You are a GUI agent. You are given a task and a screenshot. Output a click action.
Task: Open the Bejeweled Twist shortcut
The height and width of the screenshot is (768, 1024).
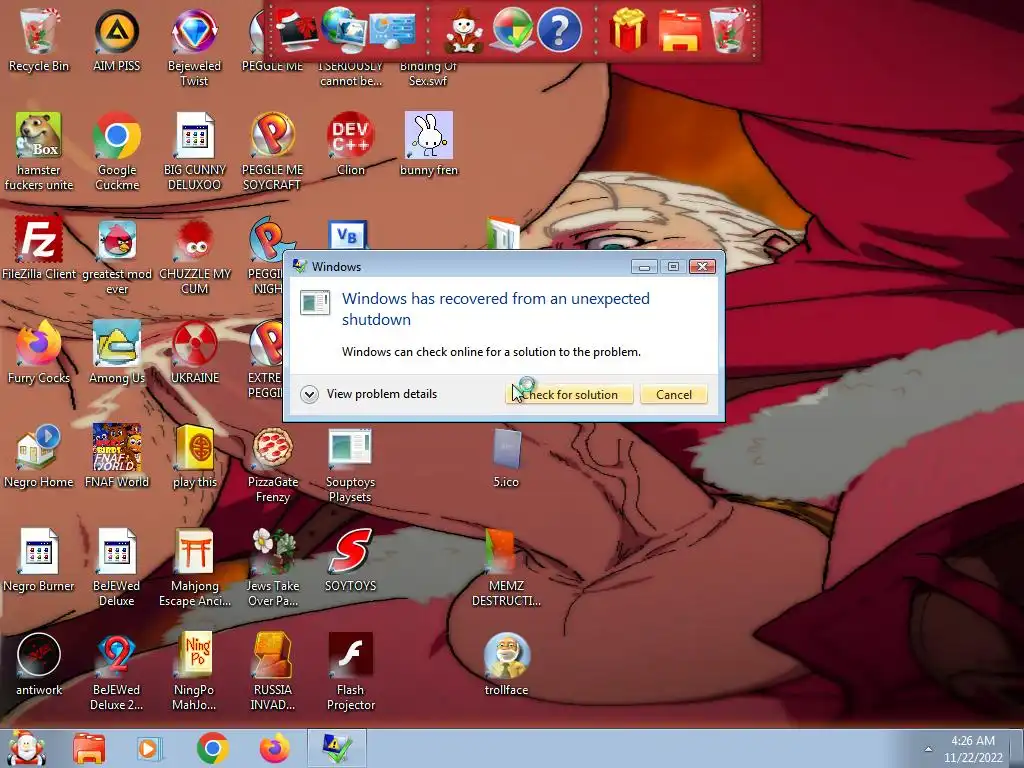click(x=194, y=48)
